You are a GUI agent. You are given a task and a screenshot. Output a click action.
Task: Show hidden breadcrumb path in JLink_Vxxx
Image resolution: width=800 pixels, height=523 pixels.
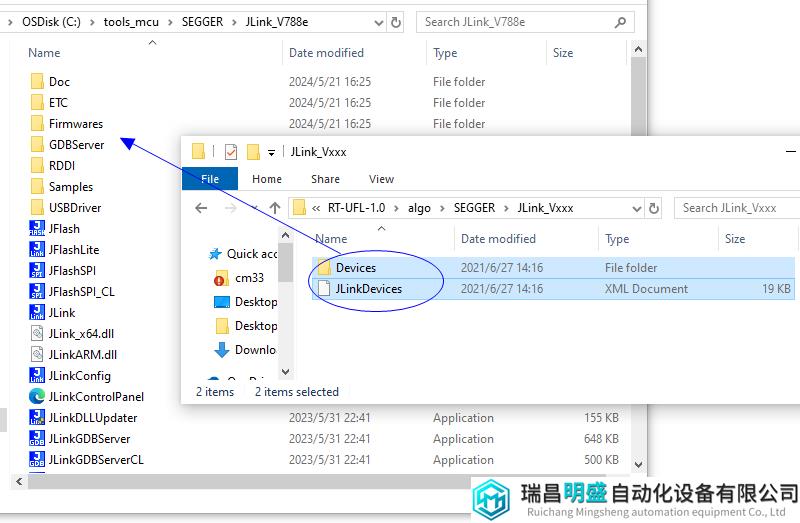pyautogui.click(x=316, y=208)
